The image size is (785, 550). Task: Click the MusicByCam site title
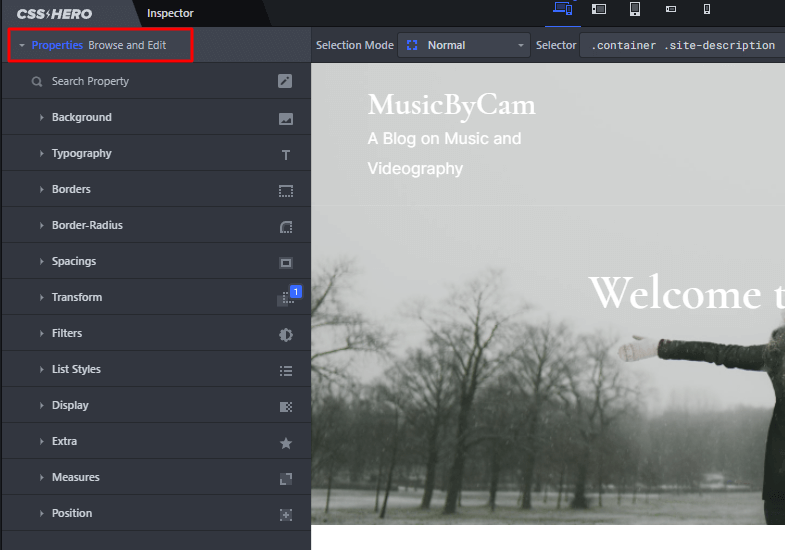[452, 105]
